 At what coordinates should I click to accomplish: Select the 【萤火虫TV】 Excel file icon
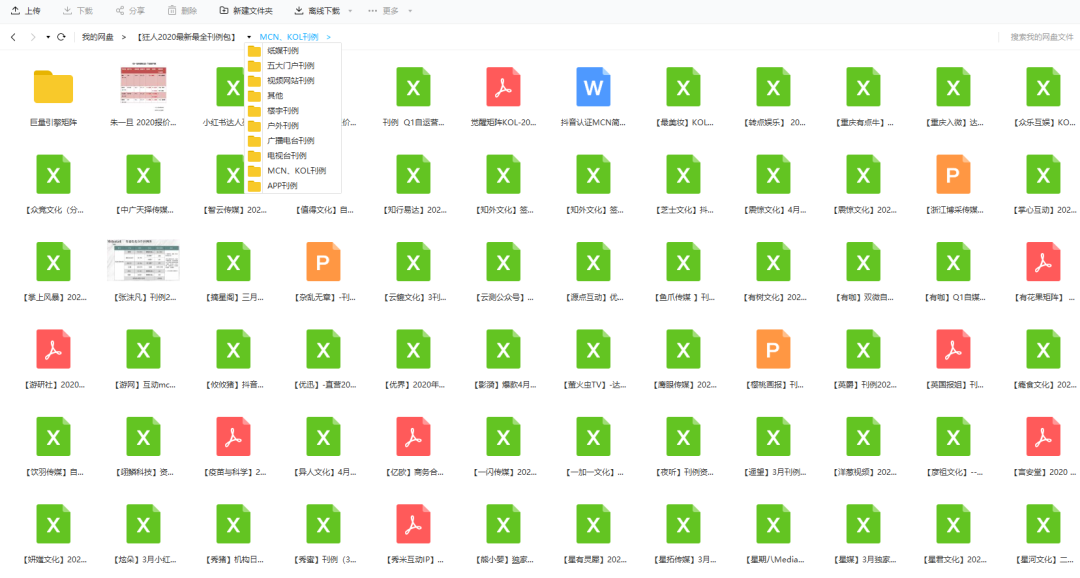pos(593,349)
